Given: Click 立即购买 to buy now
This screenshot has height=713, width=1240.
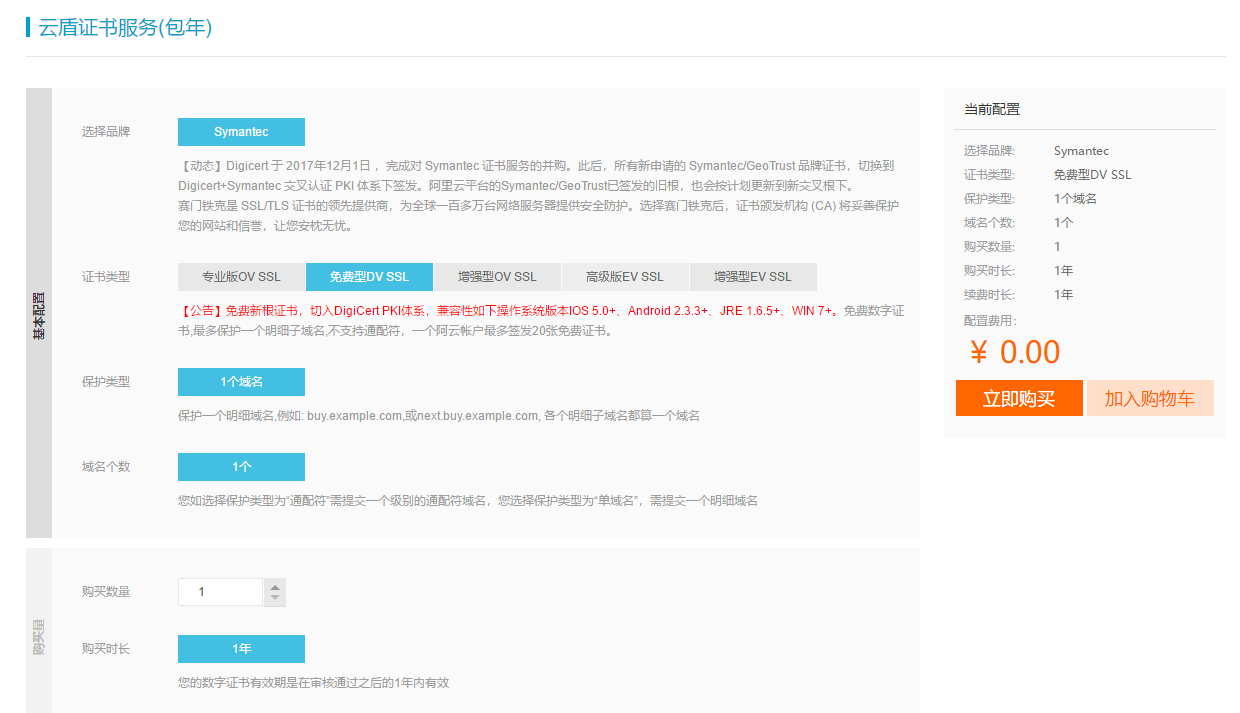Looking at the screenshot, I should click(1019, 398).
